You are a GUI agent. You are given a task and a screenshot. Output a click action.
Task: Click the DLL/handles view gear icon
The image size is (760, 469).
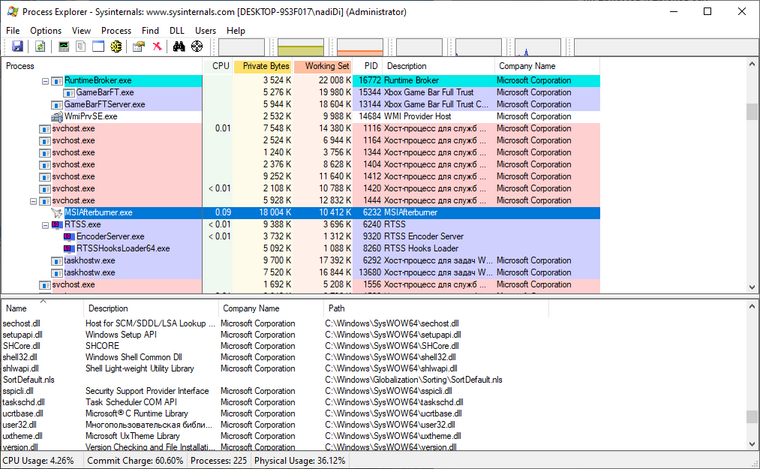pyautogui.click(x=116, y=47)
